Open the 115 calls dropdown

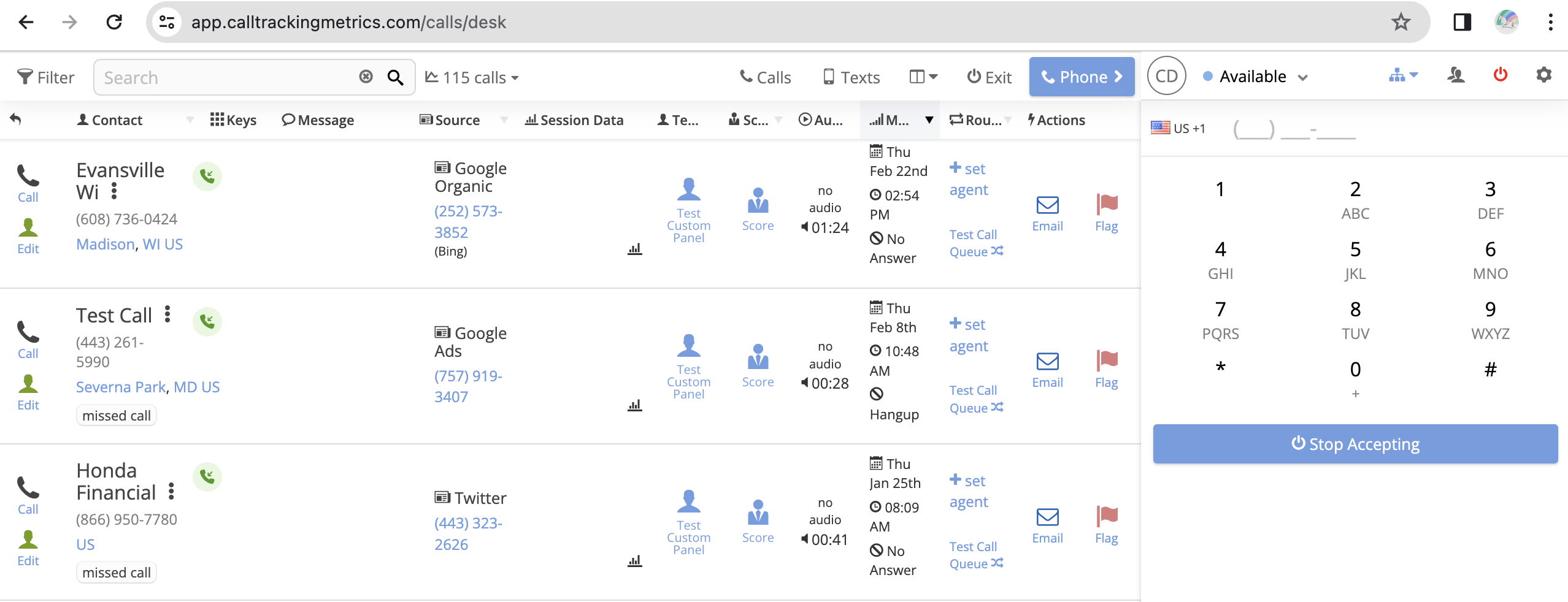pyautogui.click(x=472, y=78)
